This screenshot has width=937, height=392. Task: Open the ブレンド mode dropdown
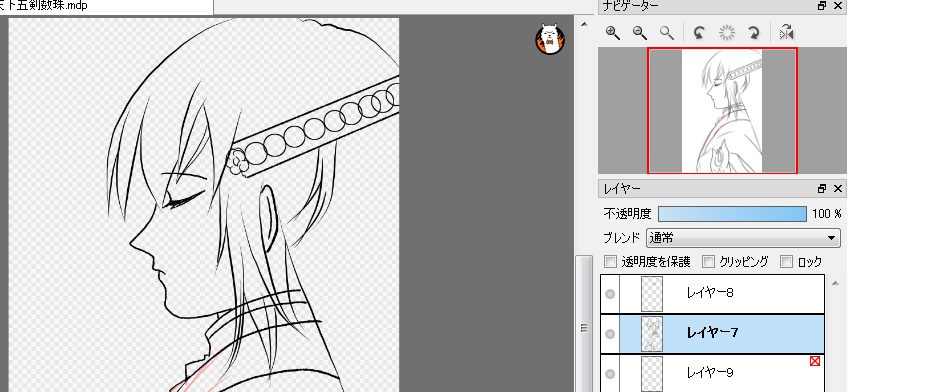743,238
